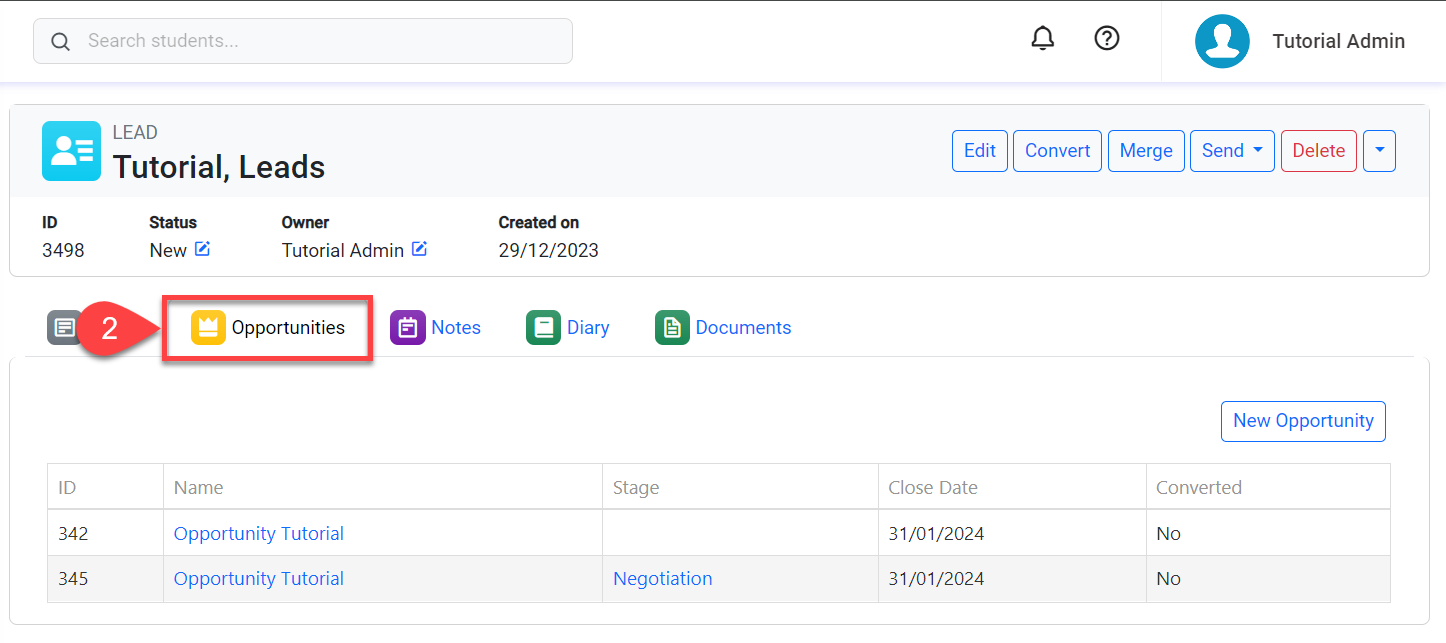Click the edit pencil next to Status
1446x643 pixels.
point(203,249)
